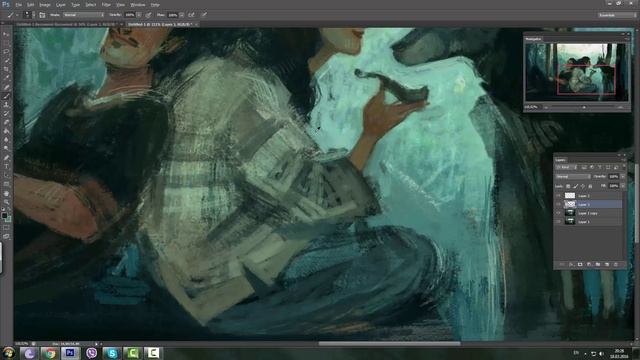Open the brush Mode dropdown

83,15
